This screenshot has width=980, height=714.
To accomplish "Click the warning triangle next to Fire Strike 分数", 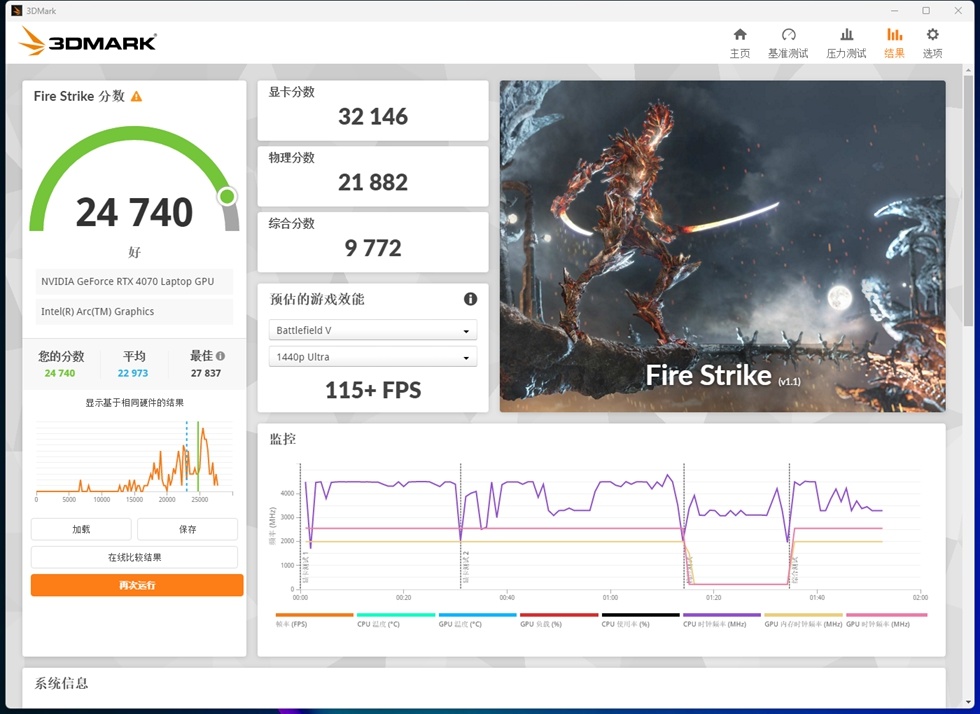I will point(136,96).
